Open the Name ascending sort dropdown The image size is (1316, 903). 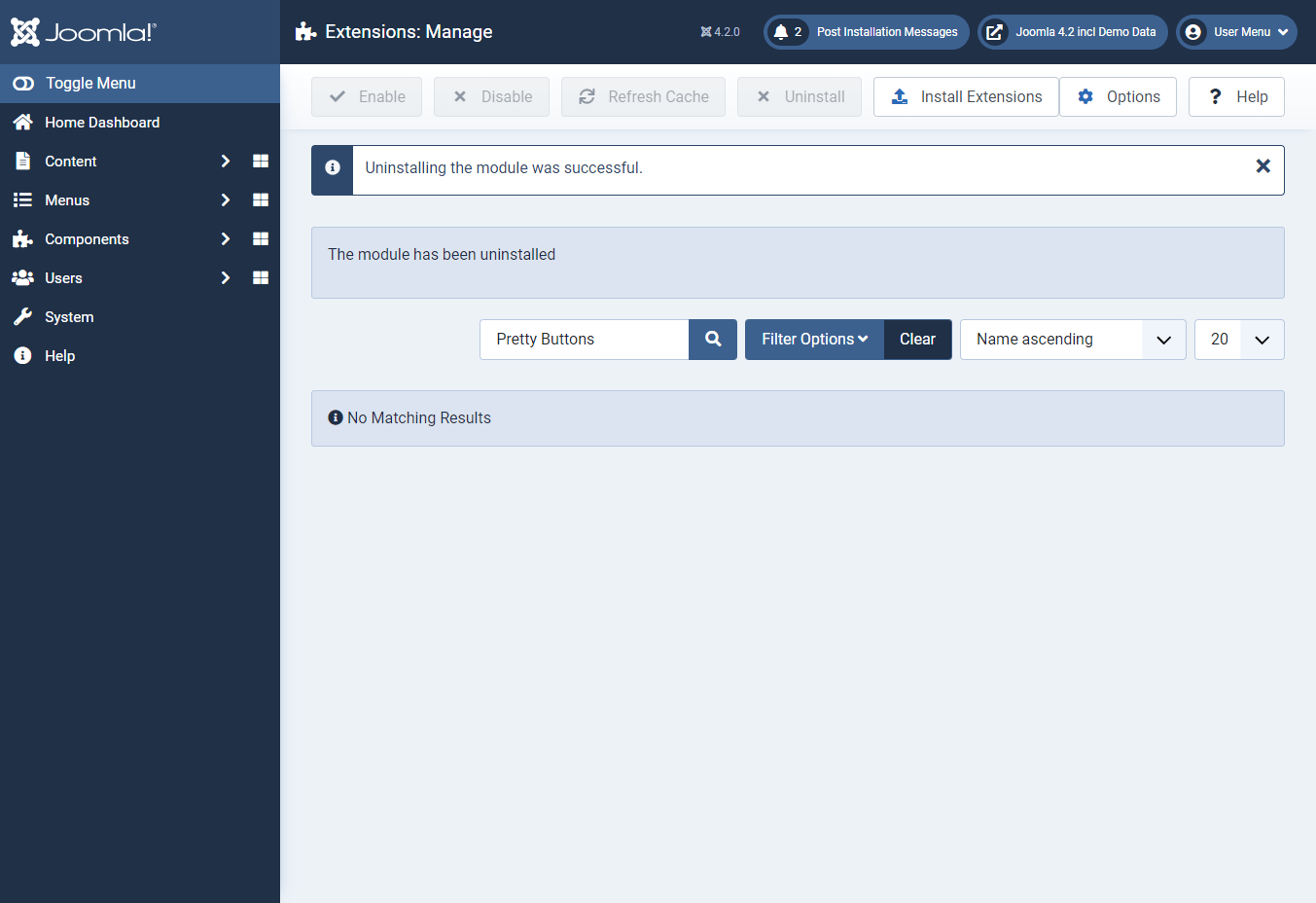(1072, 339)
